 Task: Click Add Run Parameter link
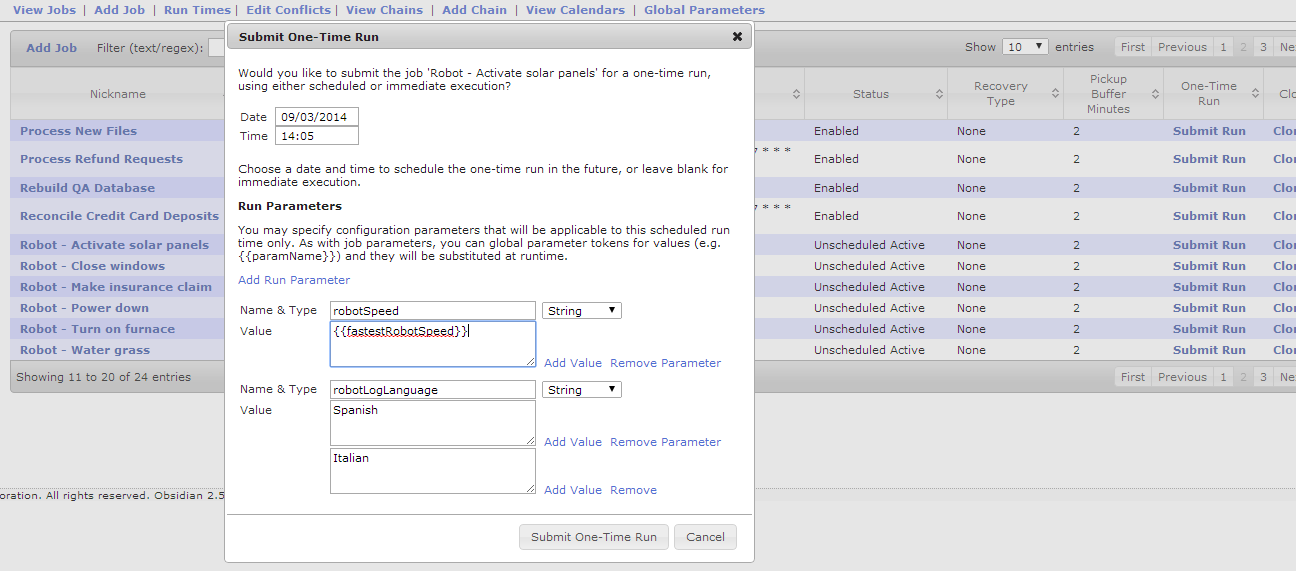tap(294, 280)
